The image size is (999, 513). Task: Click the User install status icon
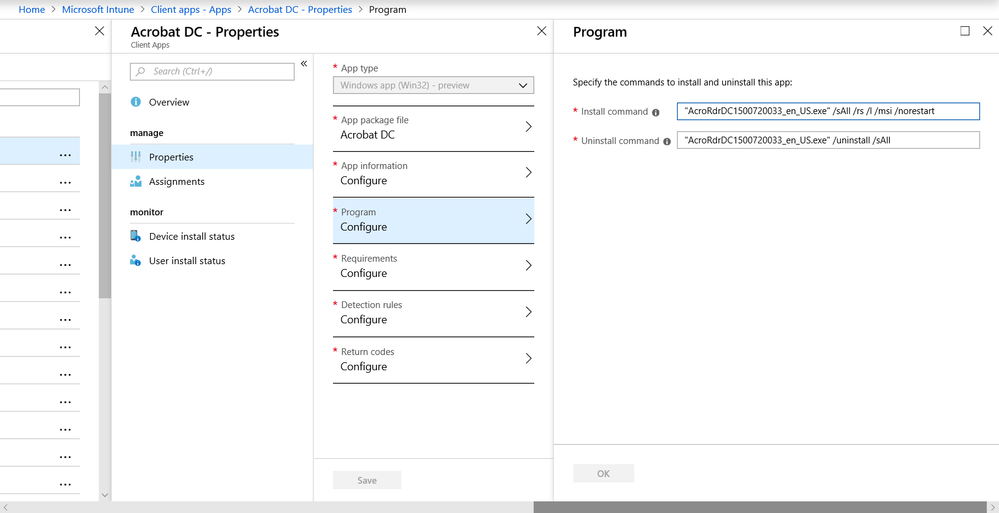click(135, 261)
